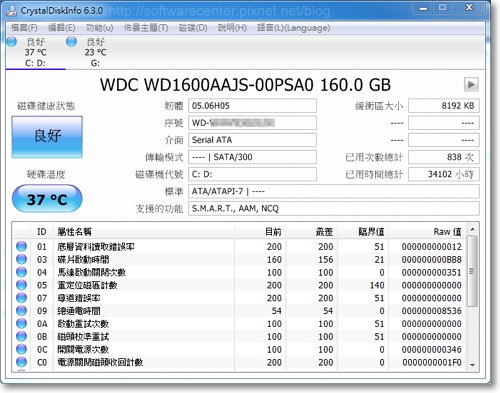Click the CrystalDiskInfo title bar icon
This screenshot has width=500, height=393.
pyautogui.click(x=12, y=11)
